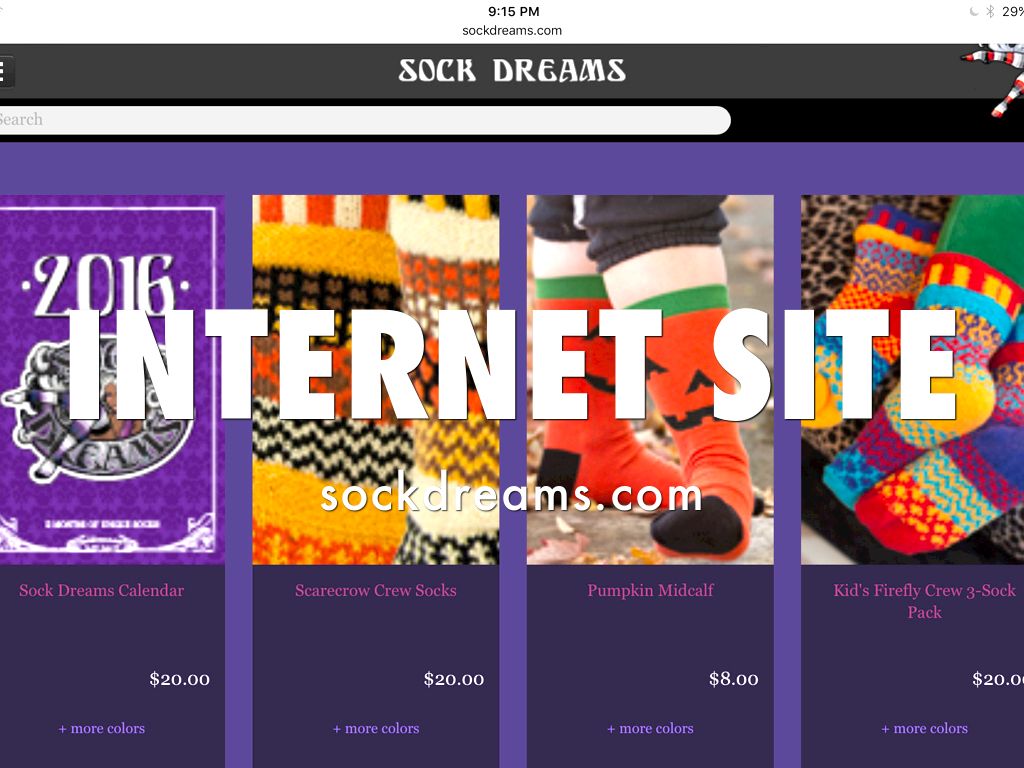
Task: Tap the sockdreams.com address bar
Action: tap(512, 30)
